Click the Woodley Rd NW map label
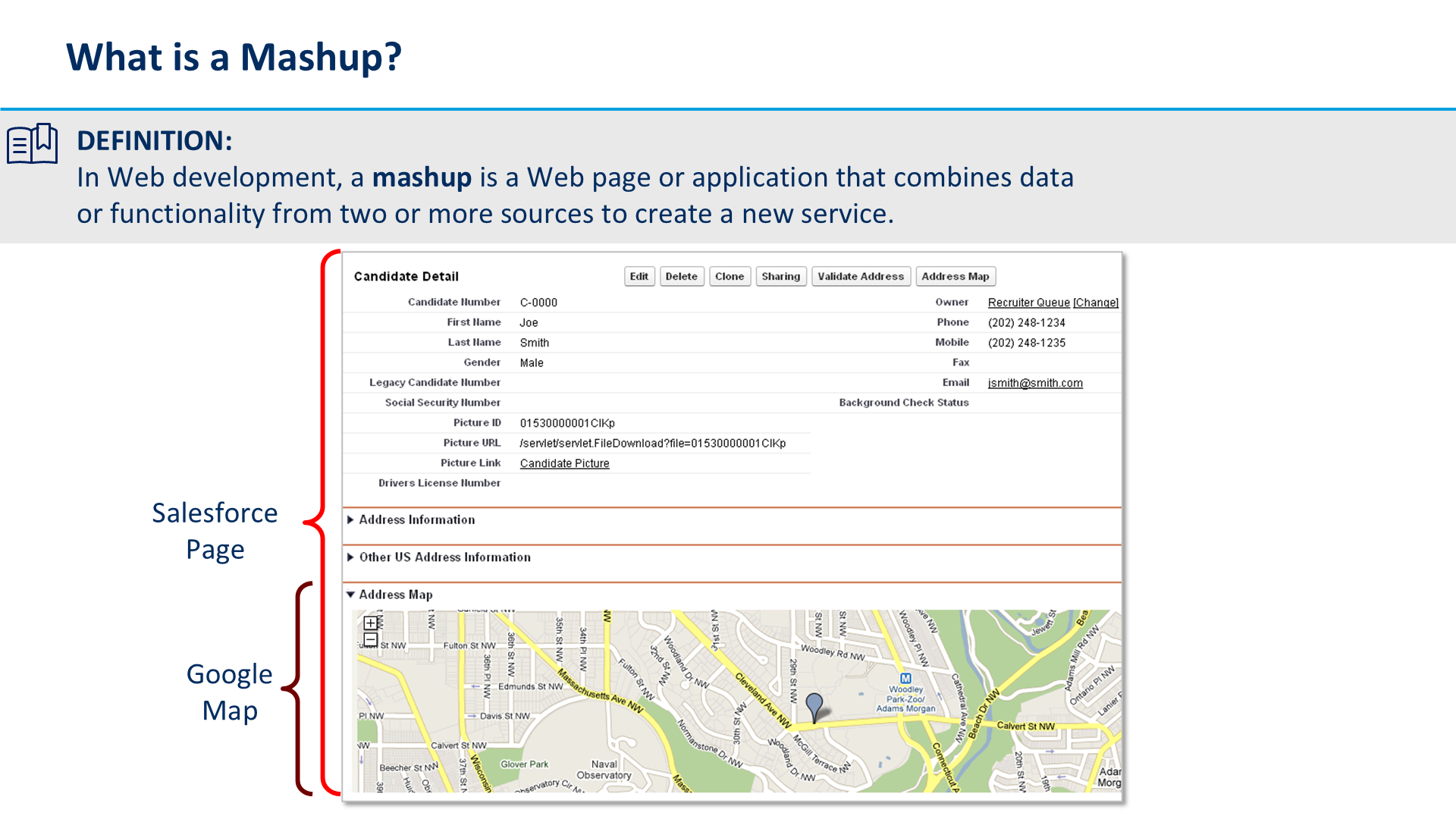This screenshot has width=1456, height=819. (833, 652)
